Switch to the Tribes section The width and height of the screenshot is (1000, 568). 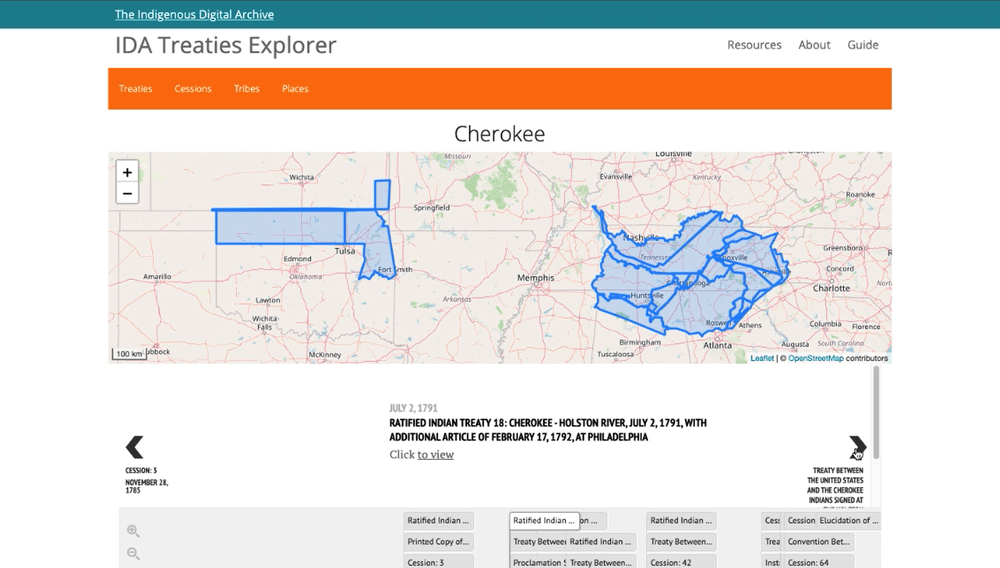coord(247,89)
